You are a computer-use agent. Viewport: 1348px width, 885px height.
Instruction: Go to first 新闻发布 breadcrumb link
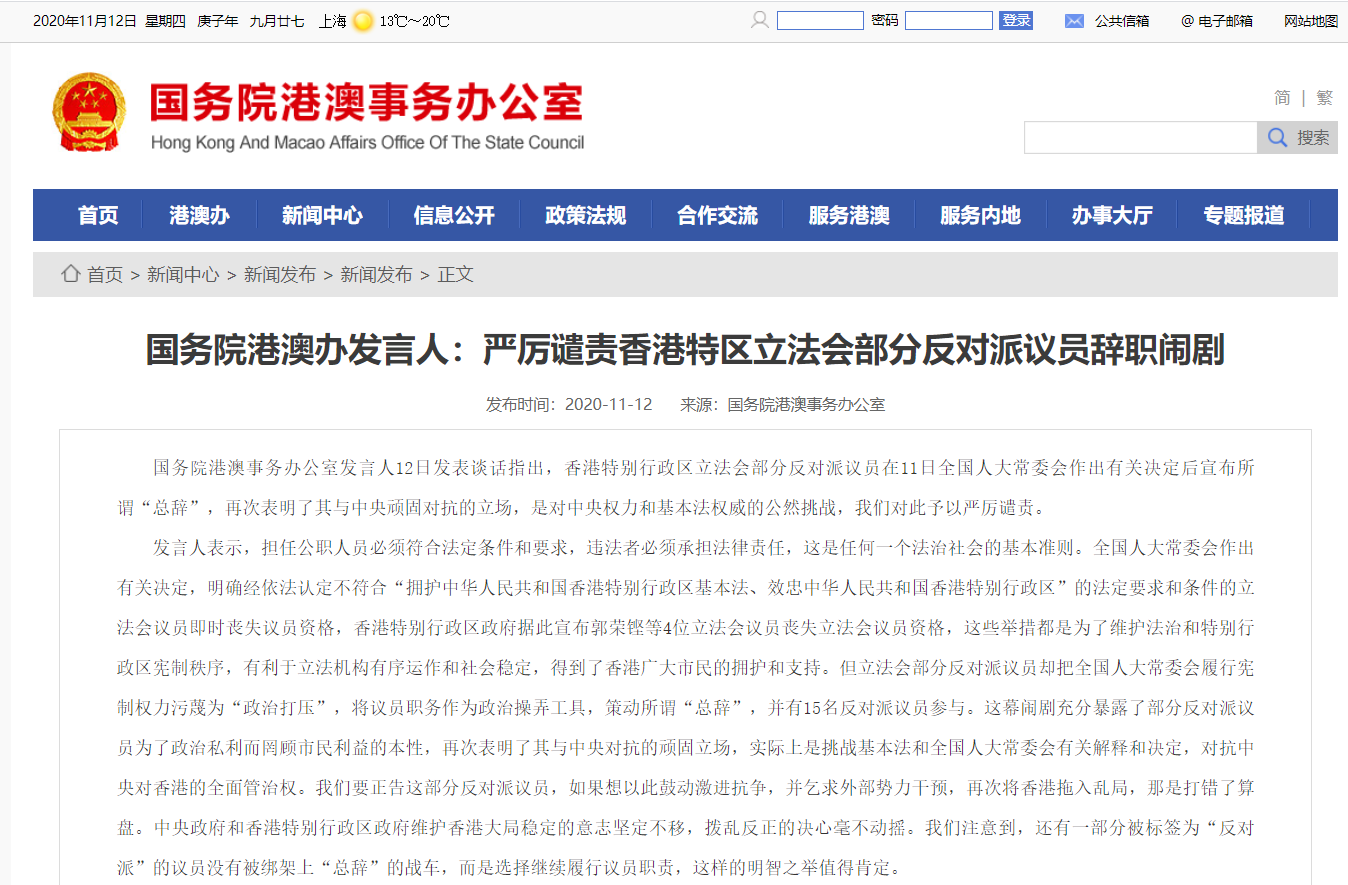pos(280,274)
